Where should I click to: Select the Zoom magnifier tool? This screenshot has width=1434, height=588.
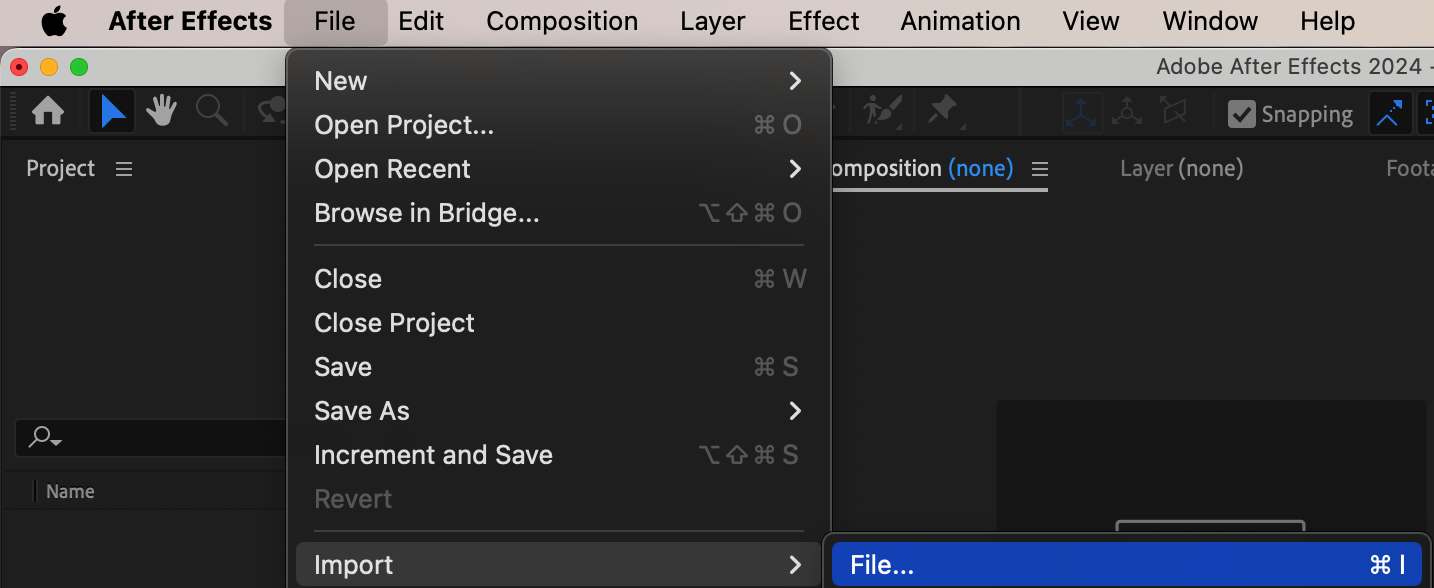pos(211,112)
